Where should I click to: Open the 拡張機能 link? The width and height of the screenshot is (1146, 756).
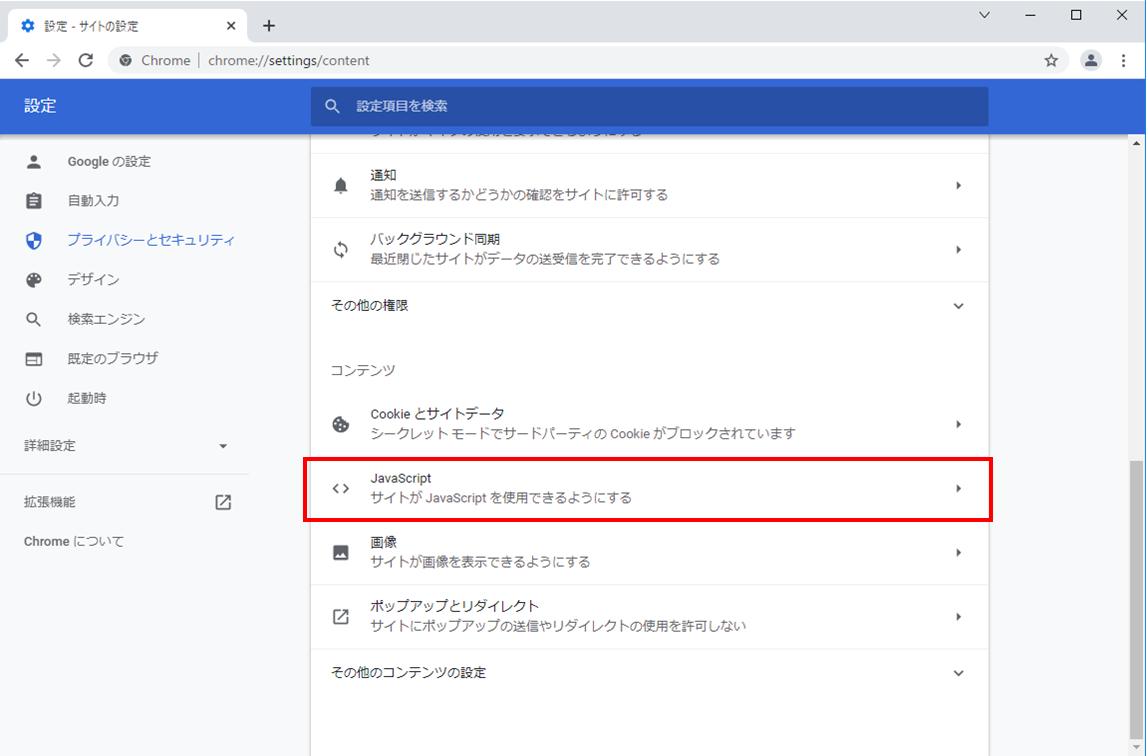pyautogui.click(x=50, y=502)
